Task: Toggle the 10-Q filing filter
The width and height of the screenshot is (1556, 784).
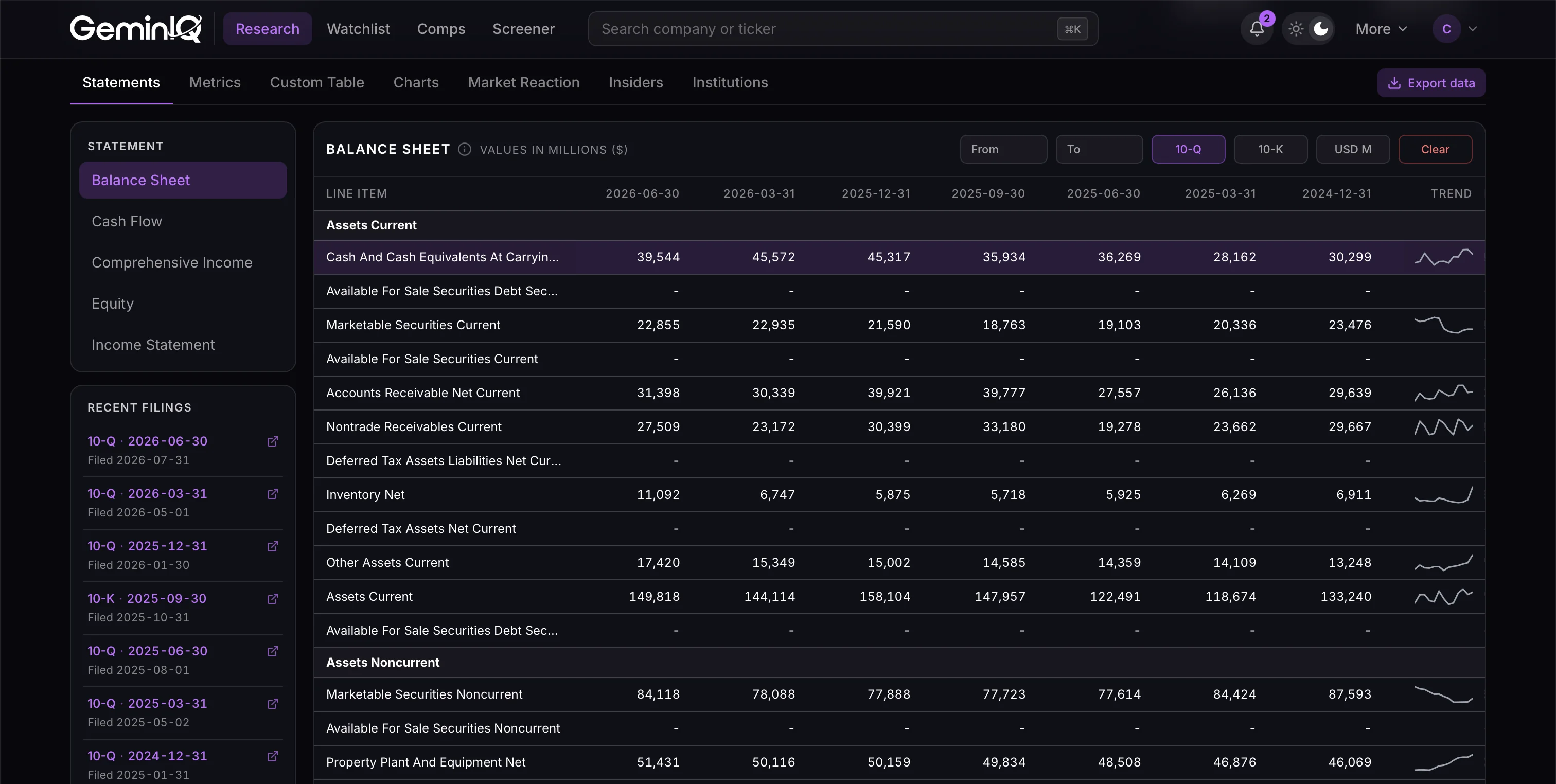Action: pos(1188,149)
